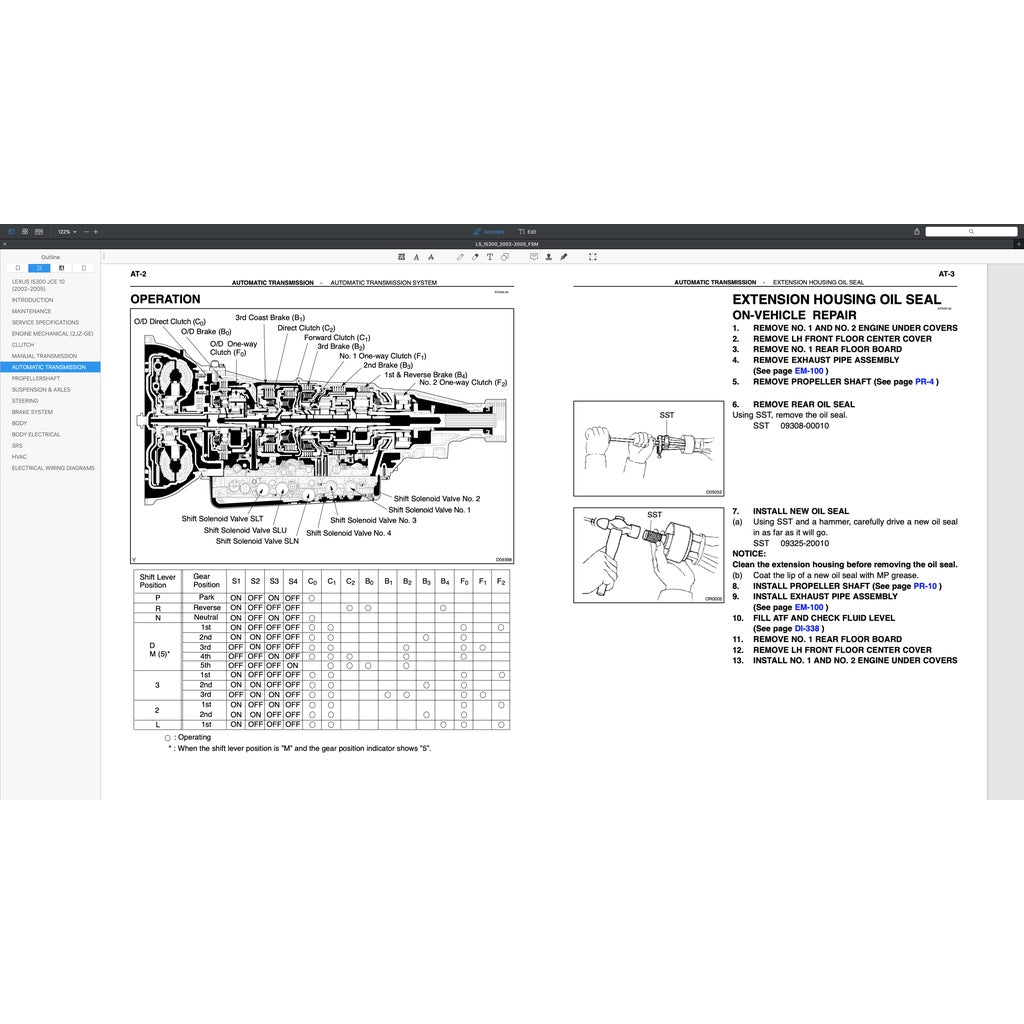The width and height of the screenshot is (1024, 1024).
Task: Select the eraser tool
Action: (474, 257)
